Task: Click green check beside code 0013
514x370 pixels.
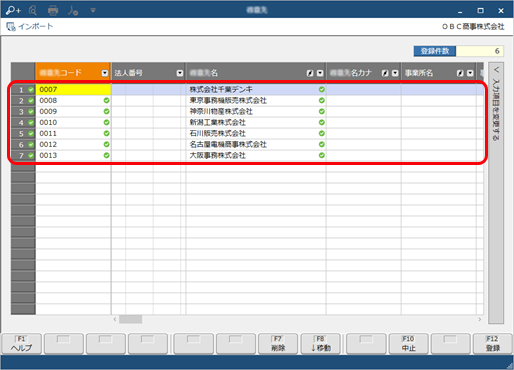Action: click(106, 155)
